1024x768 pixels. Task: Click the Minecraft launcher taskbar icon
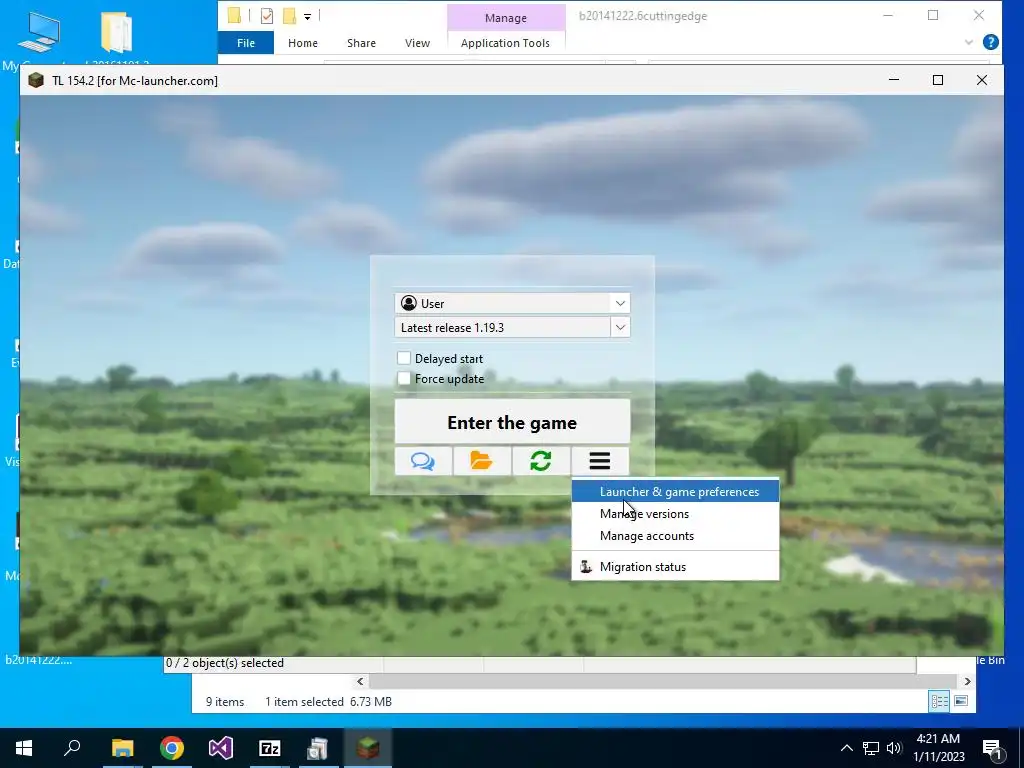tap(367, 748)
